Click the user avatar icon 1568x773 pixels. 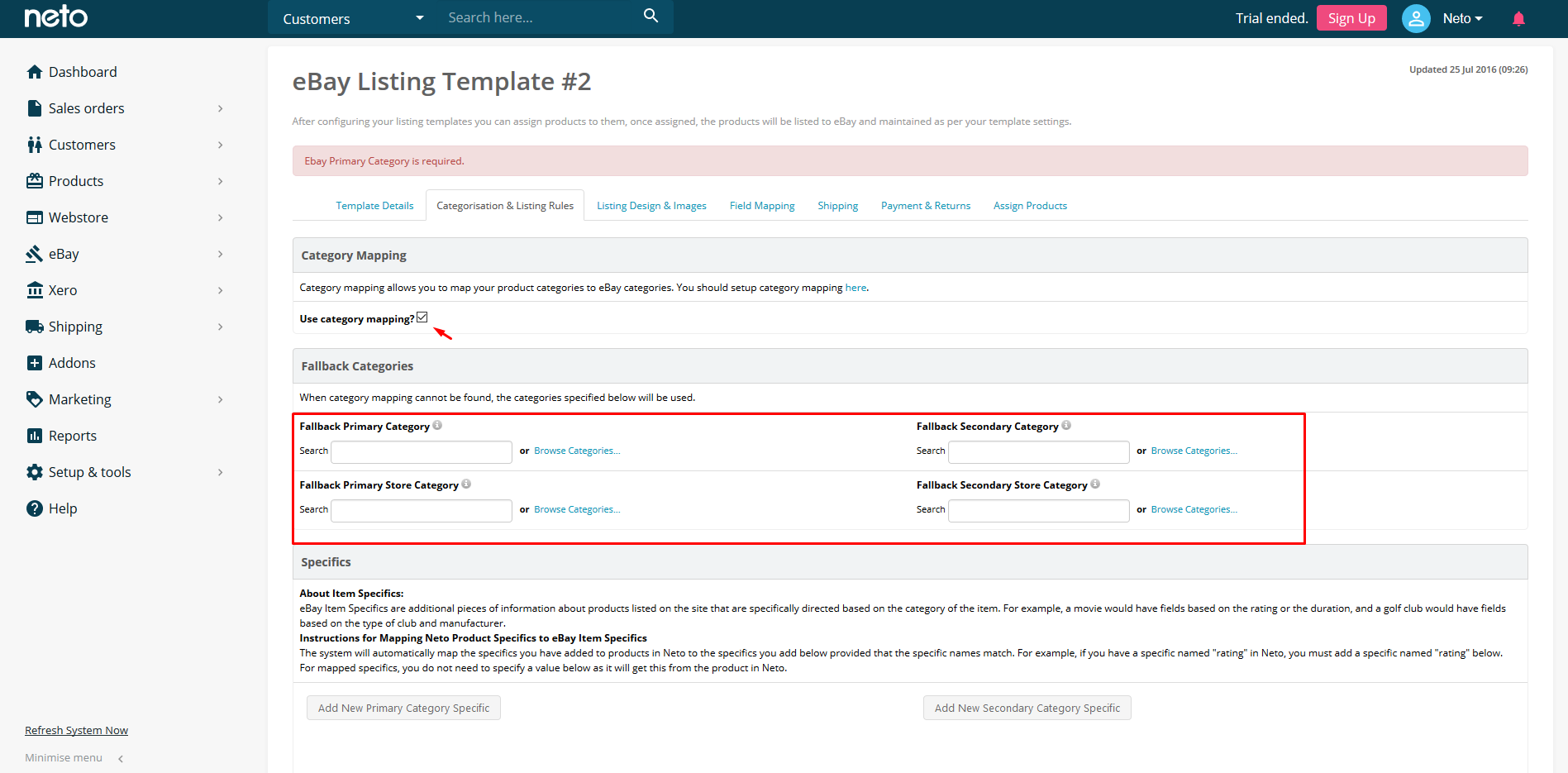[1416, 18]
